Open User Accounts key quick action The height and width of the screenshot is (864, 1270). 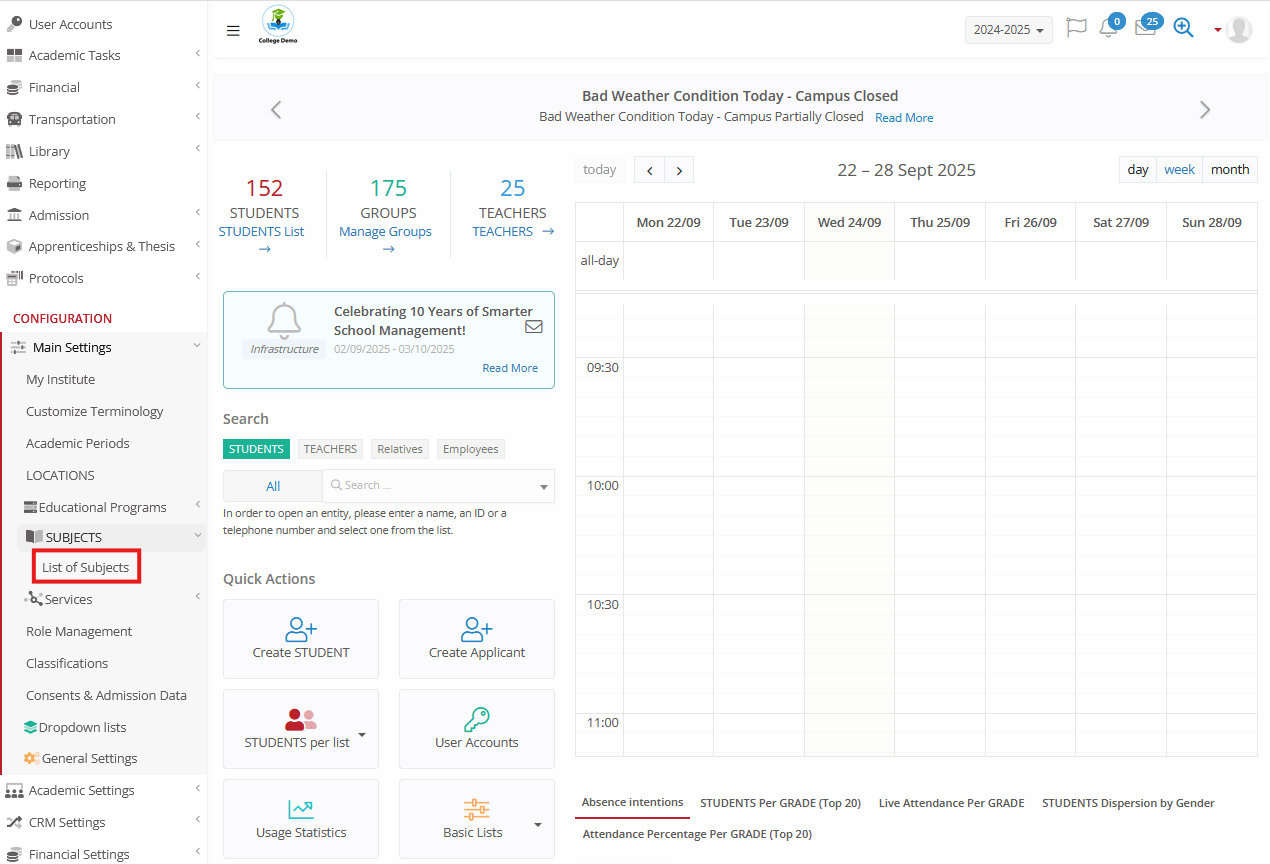pyautogui.click(x=477, y=729)
